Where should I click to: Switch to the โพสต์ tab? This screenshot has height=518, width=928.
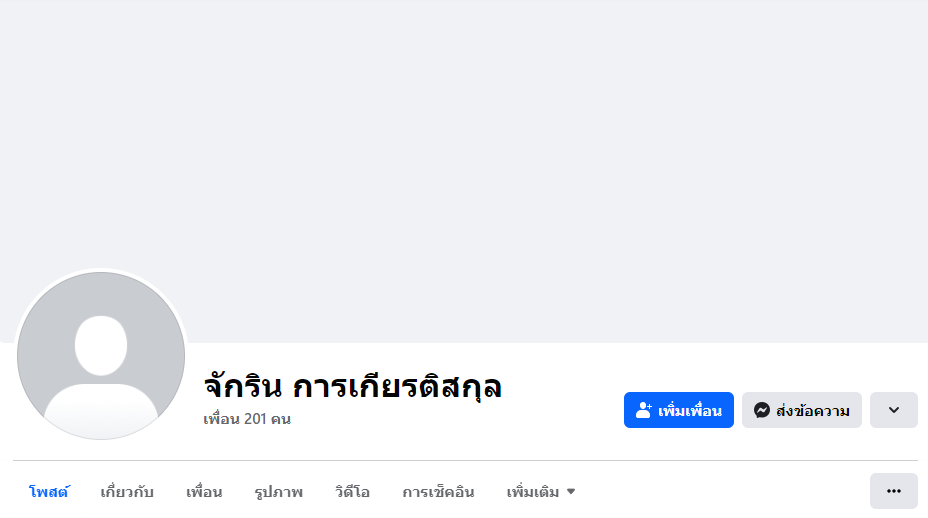tap(49, 492)
